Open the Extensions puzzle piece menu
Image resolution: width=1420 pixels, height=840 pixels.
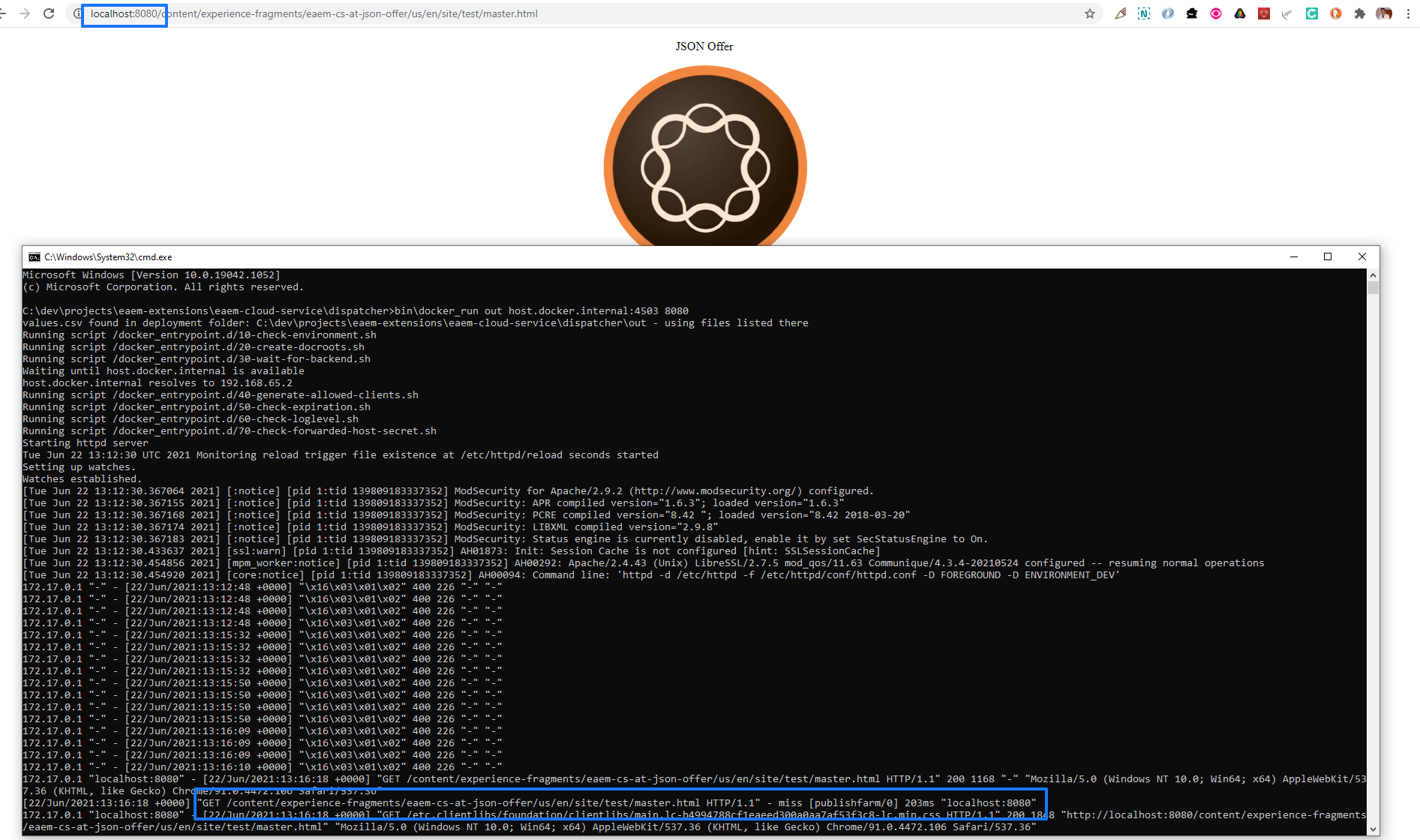(x=1360, y=13)
